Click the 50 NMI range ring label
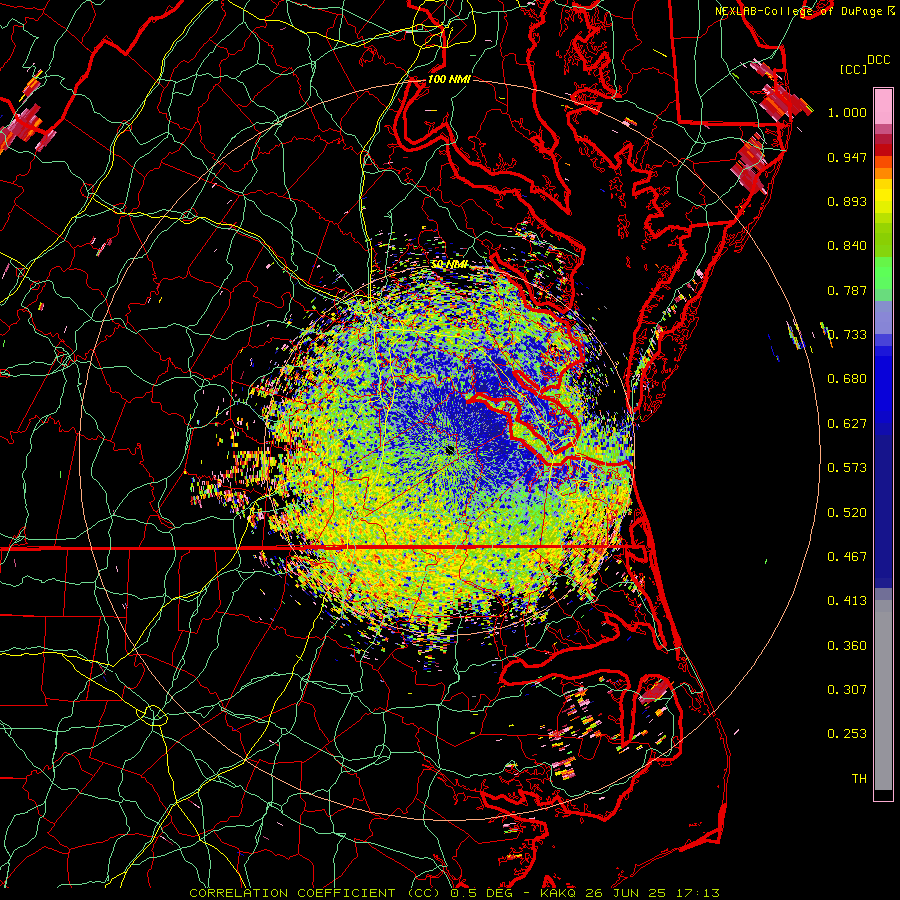900x900 pixels. point(449,265)
